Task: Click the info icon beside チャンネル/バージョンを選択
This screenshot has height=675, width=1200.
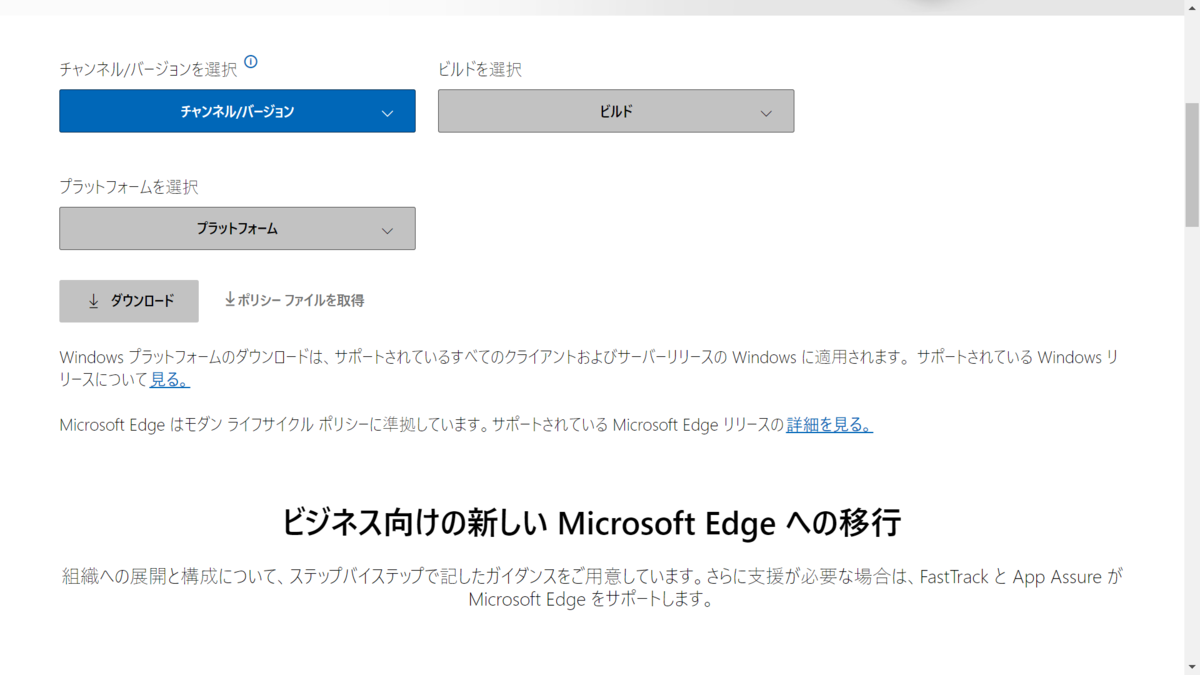Action: coord(251,62)
